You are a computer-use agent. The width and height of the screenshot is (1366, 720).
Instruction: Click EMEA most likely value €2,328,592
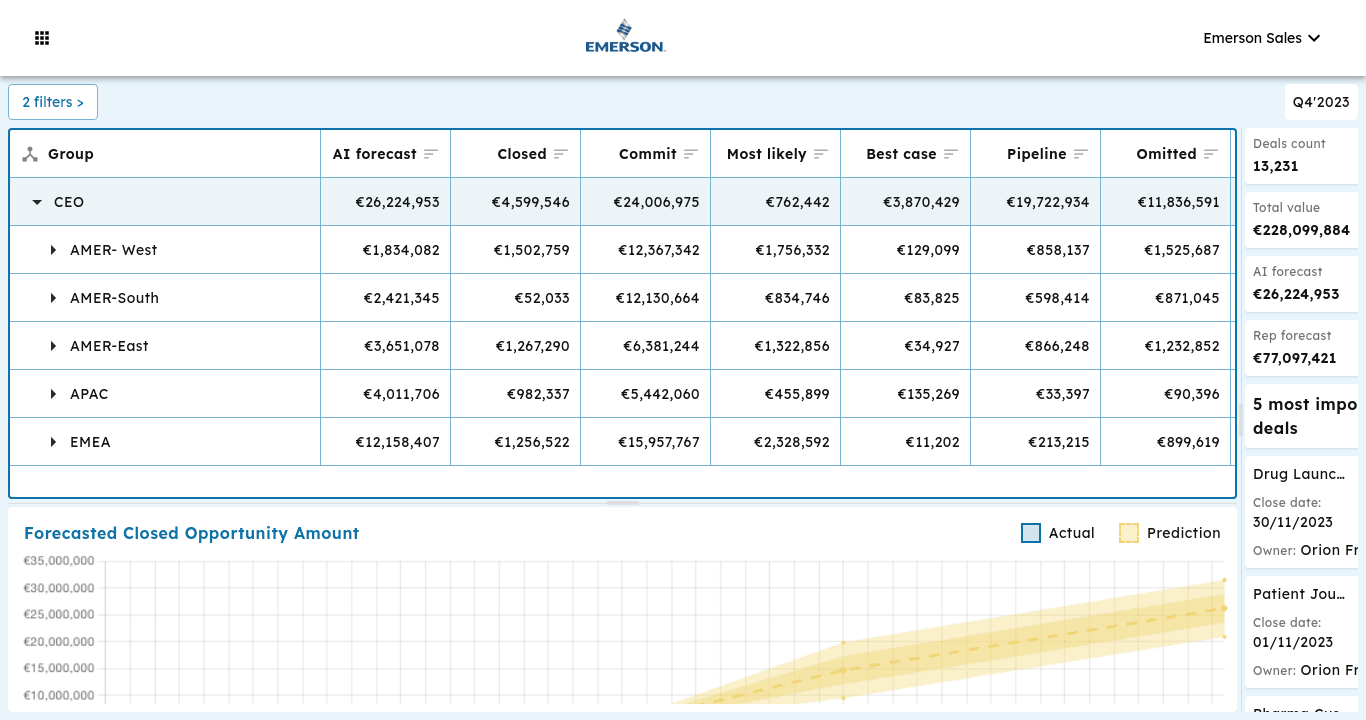(791, 442)
